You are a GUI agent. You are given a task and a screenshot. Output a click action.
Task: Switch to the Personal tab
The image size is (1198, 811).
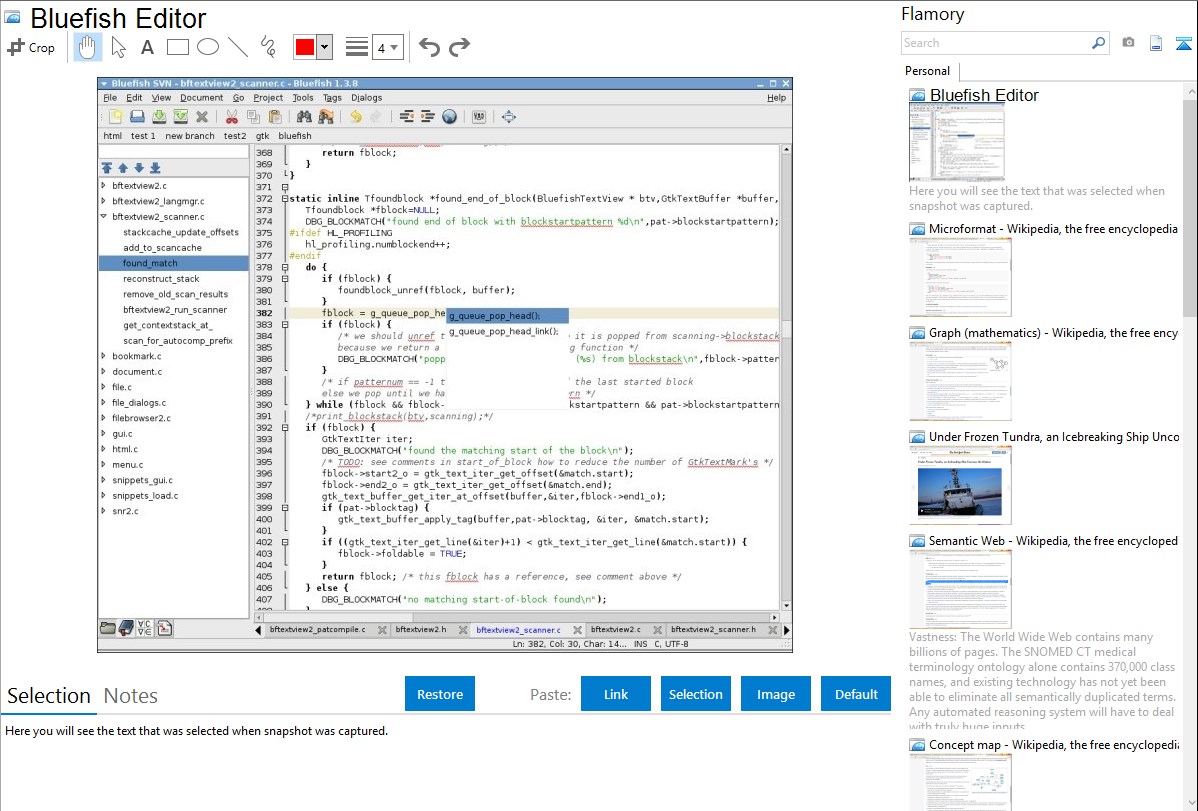click(927, 71)
